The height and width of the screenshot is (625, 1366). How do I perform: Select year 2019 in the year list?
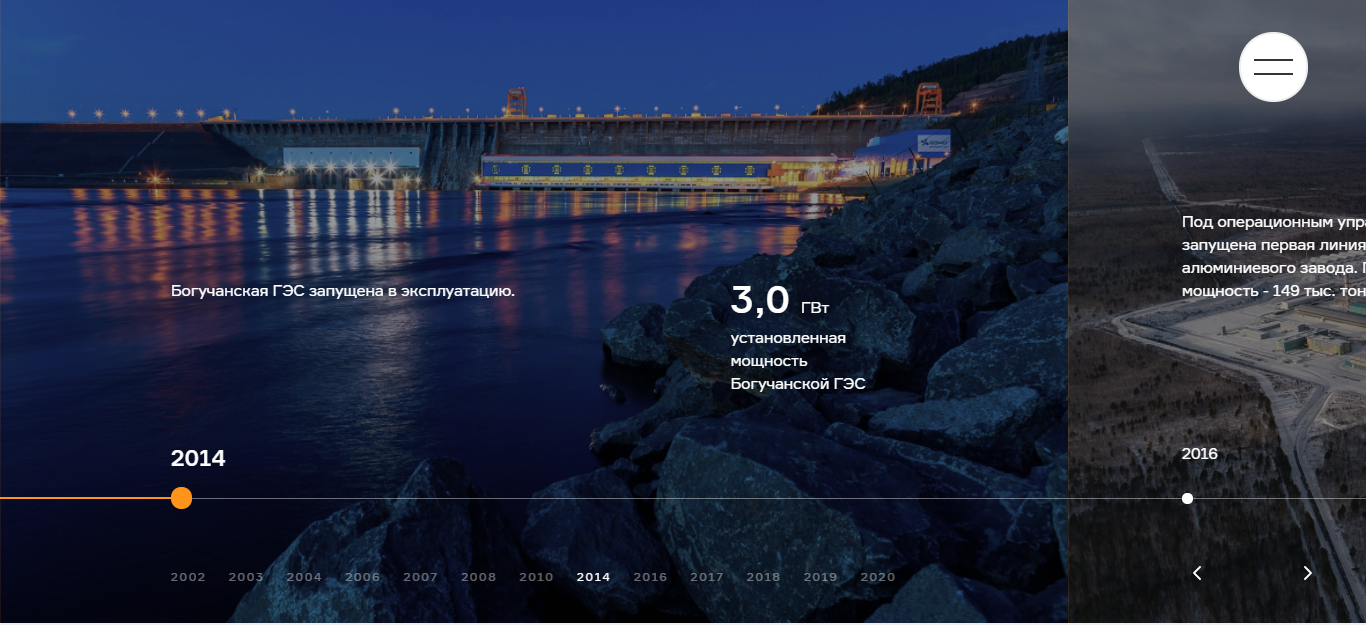pyautogui.click(x=821, y=577)
